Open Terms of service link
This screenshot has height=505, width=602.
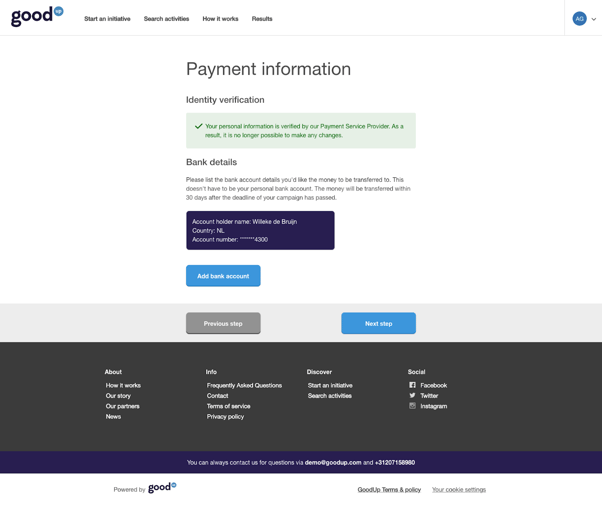tap(228, 406)
